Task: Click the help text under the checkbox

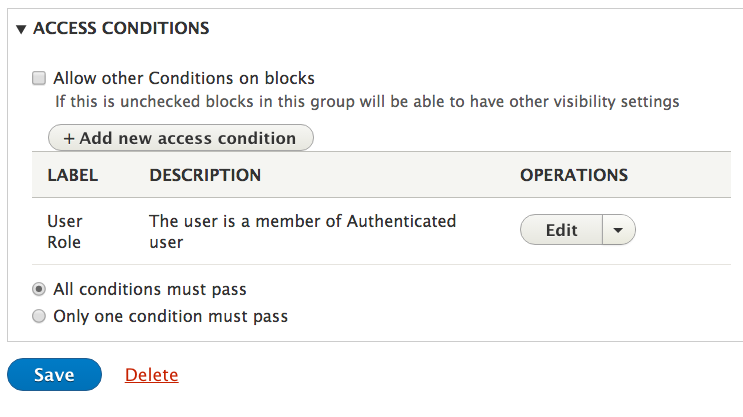Action: pos(366,101)
